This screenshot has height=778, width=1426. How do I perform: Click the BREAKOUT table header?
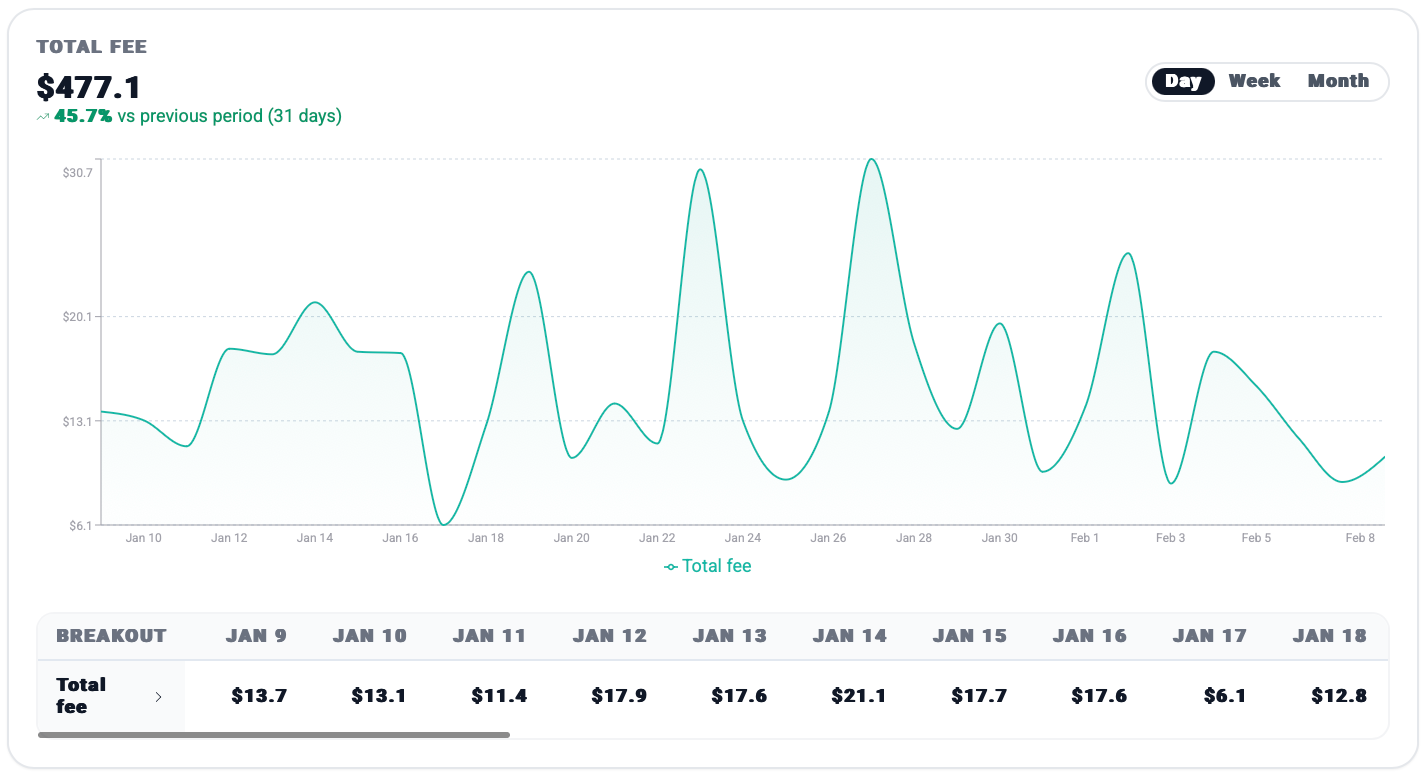[111, 636]
